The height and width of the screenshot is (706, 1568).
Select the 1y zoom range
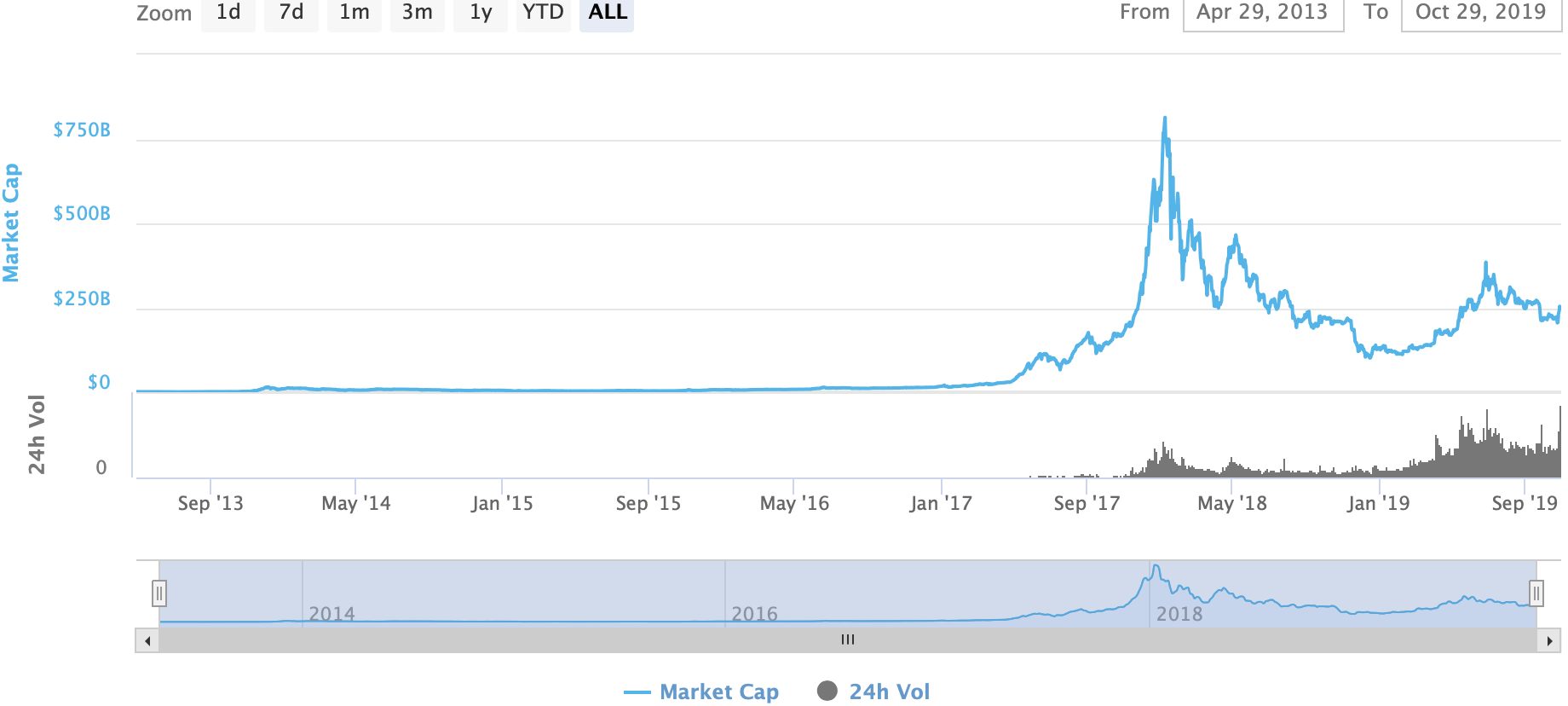(x=481, y=13)
